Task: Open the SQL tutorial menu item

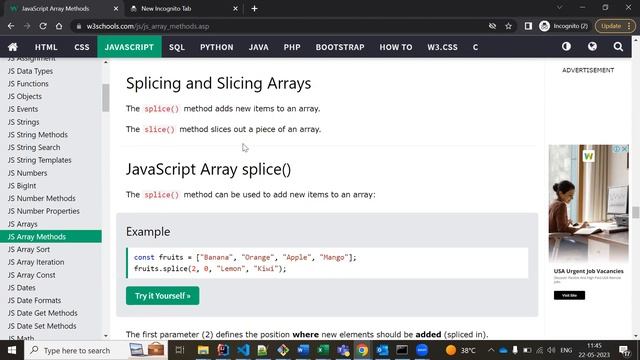Action: click(177, 47)
